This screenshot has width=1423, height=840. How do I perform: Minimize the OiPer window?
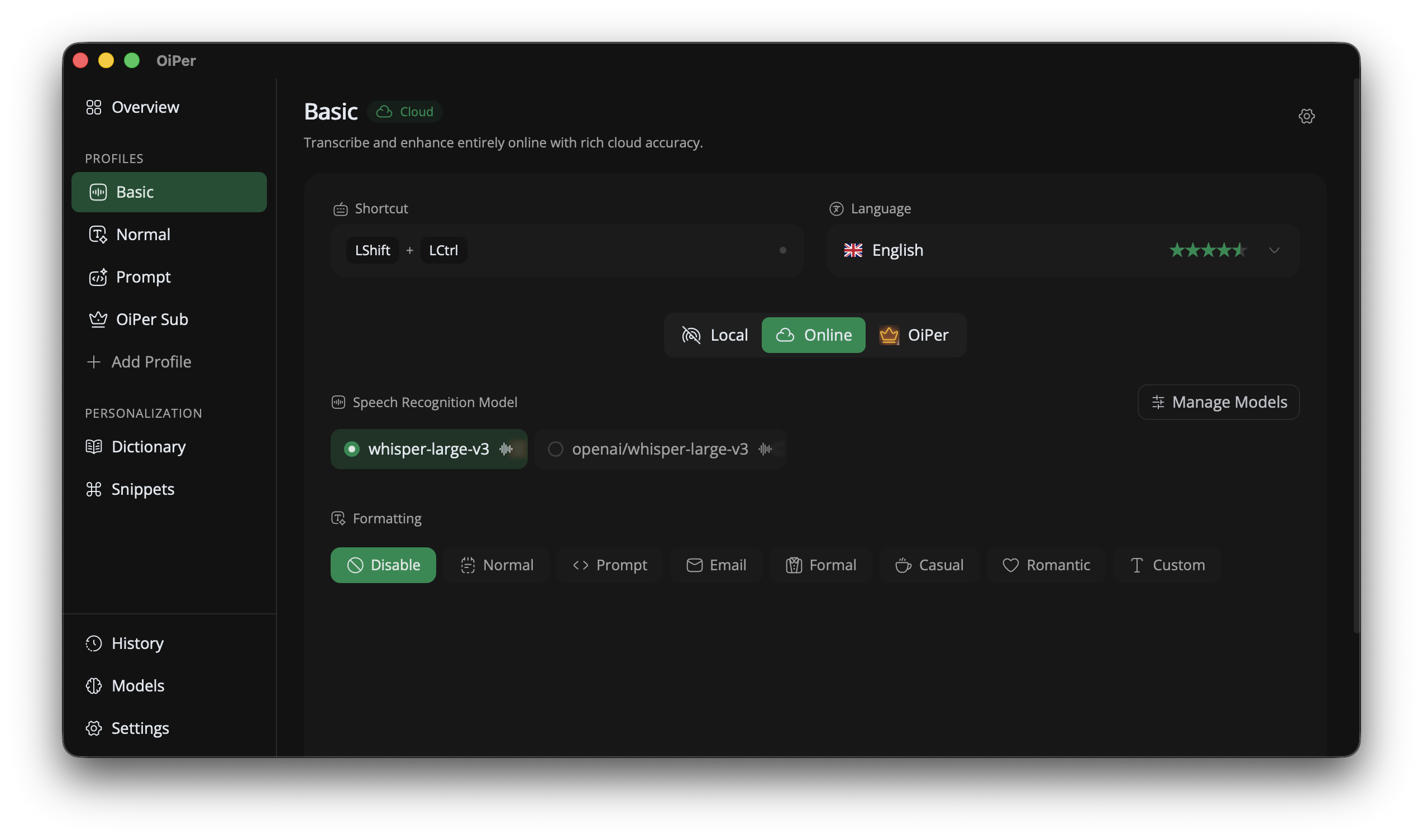click(x=106, y=60)
